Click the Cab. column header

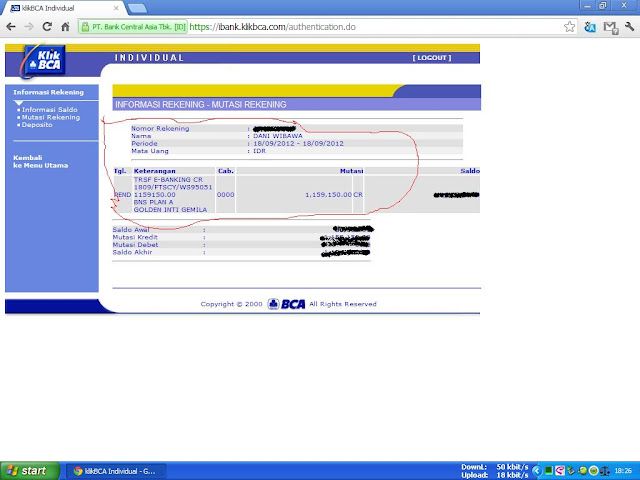point(226,171)
